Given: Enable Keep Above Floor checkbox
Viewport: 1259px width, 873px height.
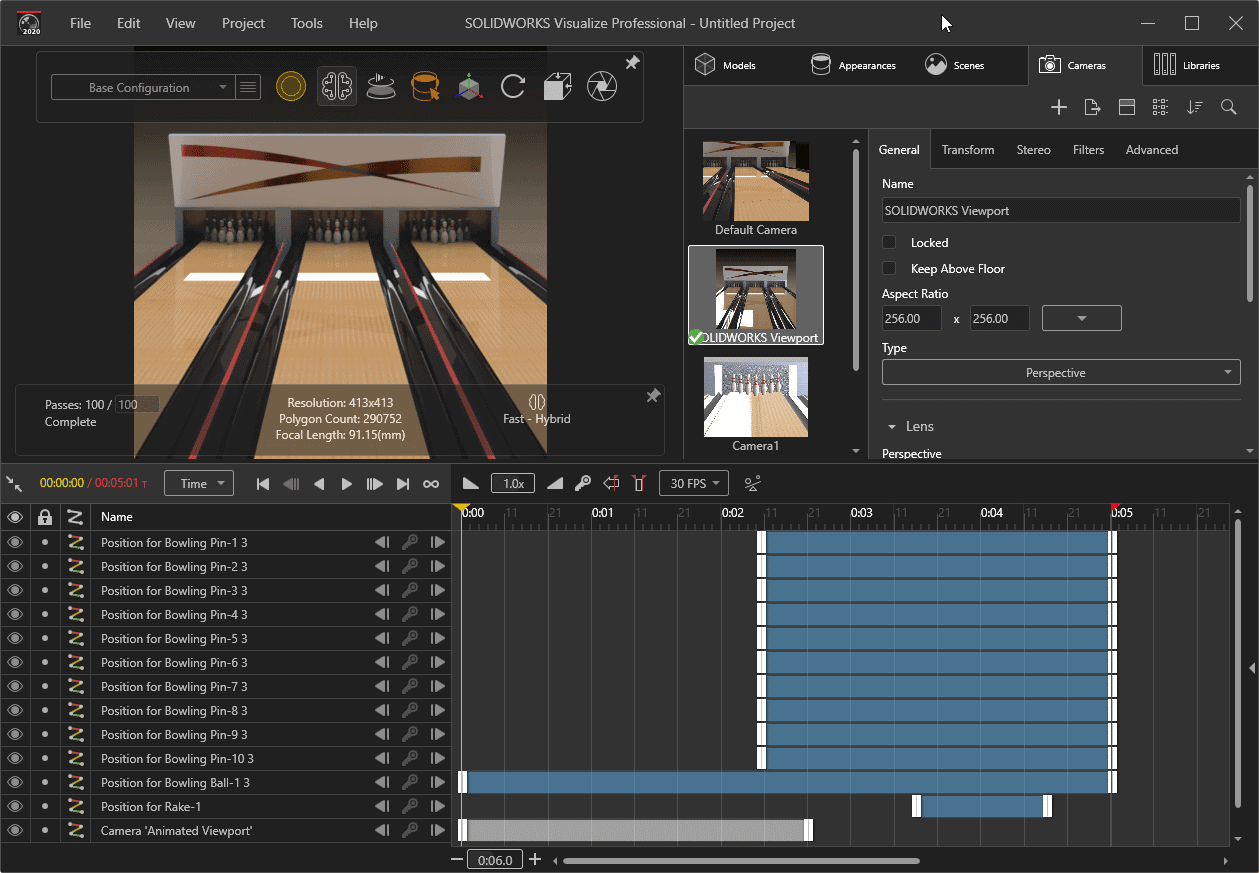Looking at the screenshot, I should point(889,269).
